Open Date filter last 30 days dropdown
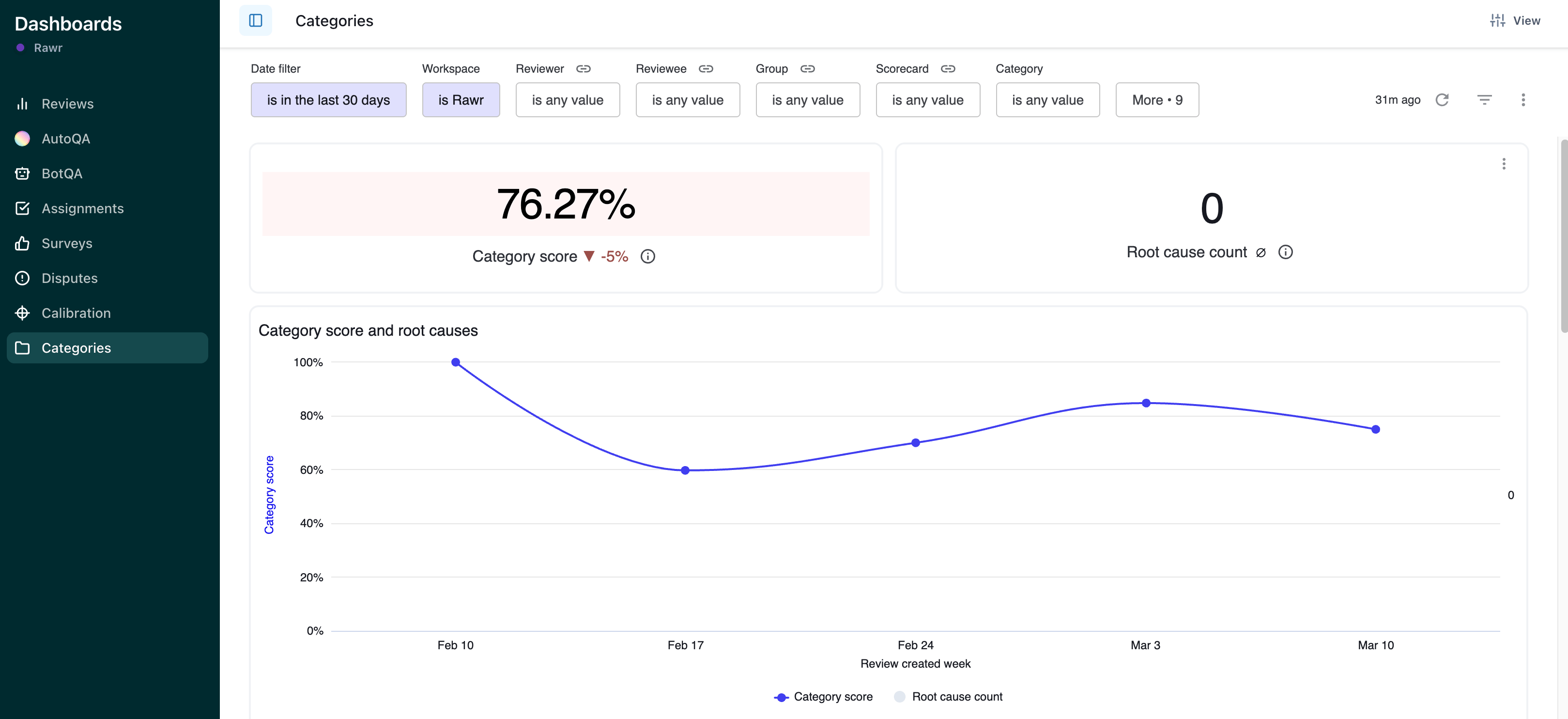 point(328,100)
